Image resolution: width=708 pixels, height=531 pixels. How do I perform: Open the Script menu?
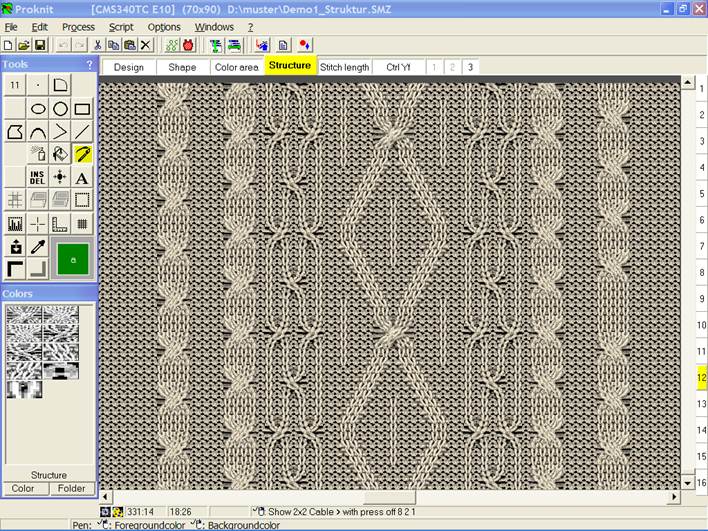[121, 27]
